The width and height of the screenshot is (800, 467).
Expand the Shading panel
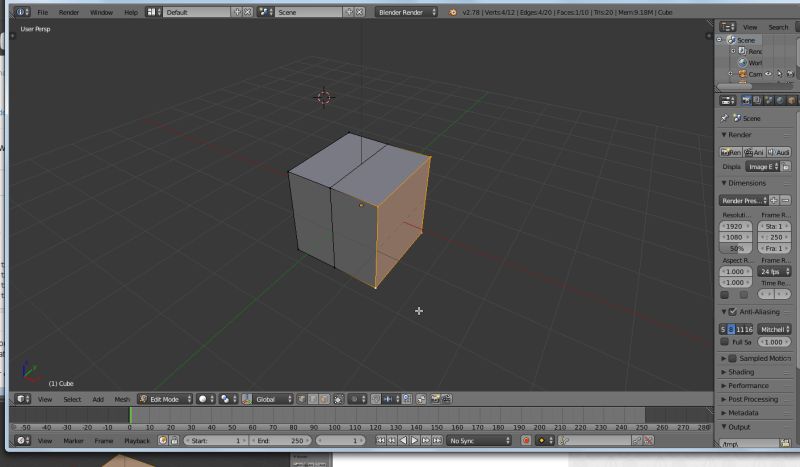[x=737, y=372]
